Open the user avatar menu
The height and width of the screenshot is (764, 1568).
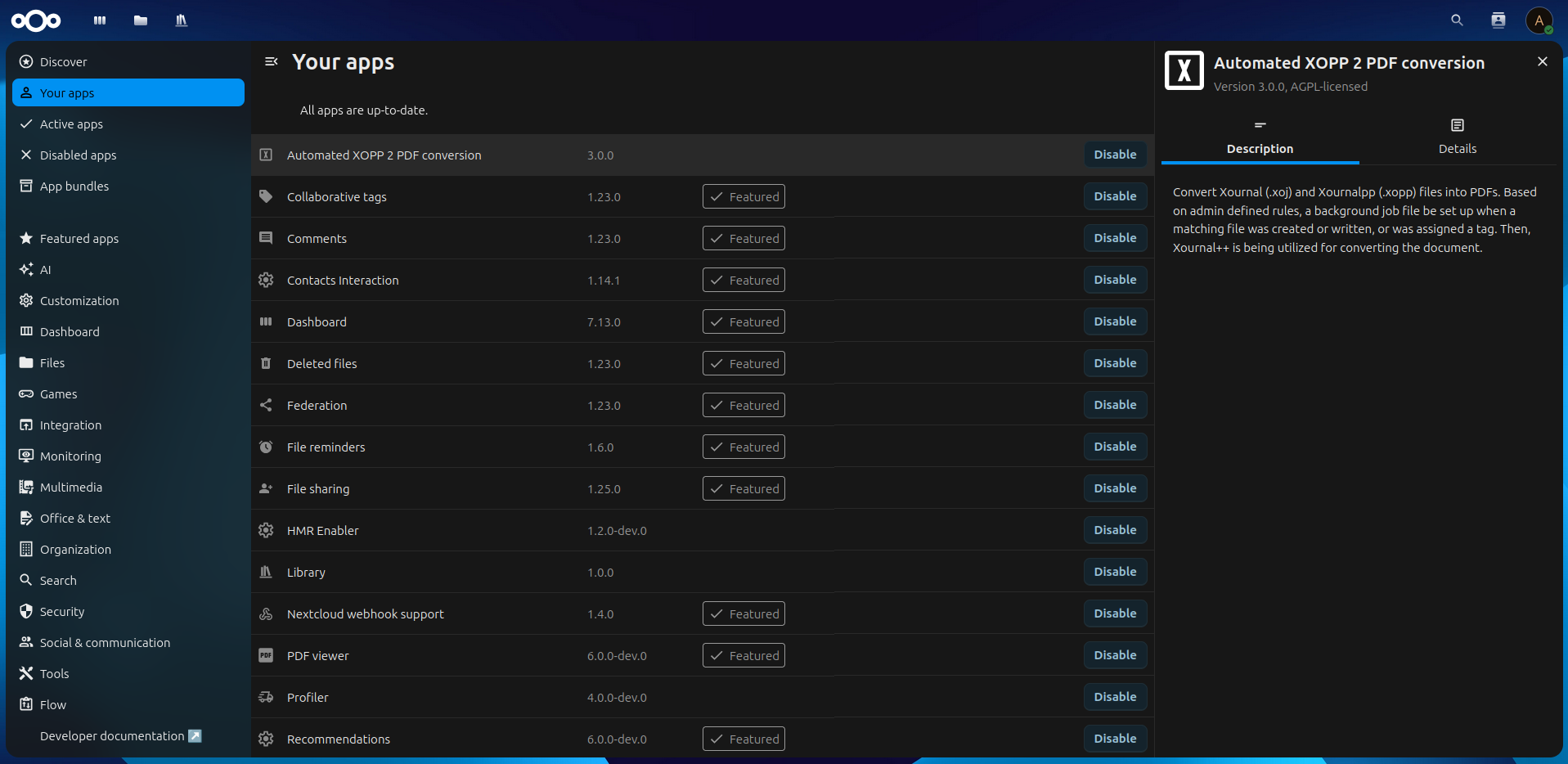click(1539, 20)
